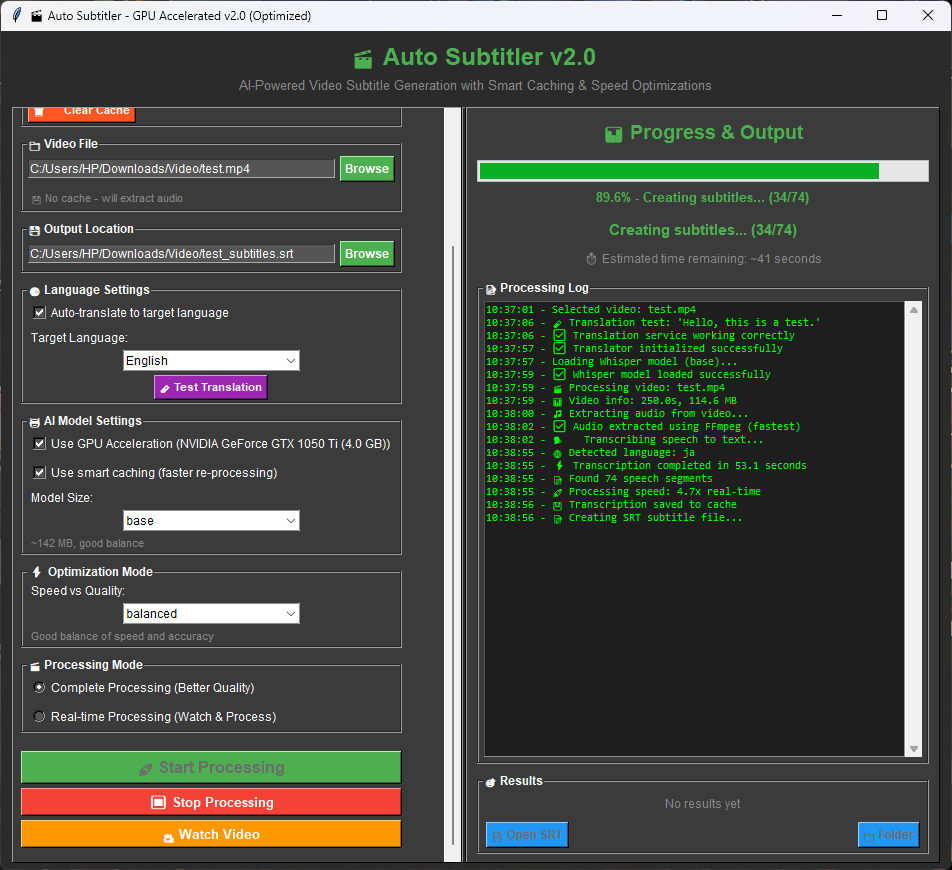The image size is (952, 870).
Task: Click the AI Model Settings robot icon
Action: pyautogui.click(x=35, y=423)
